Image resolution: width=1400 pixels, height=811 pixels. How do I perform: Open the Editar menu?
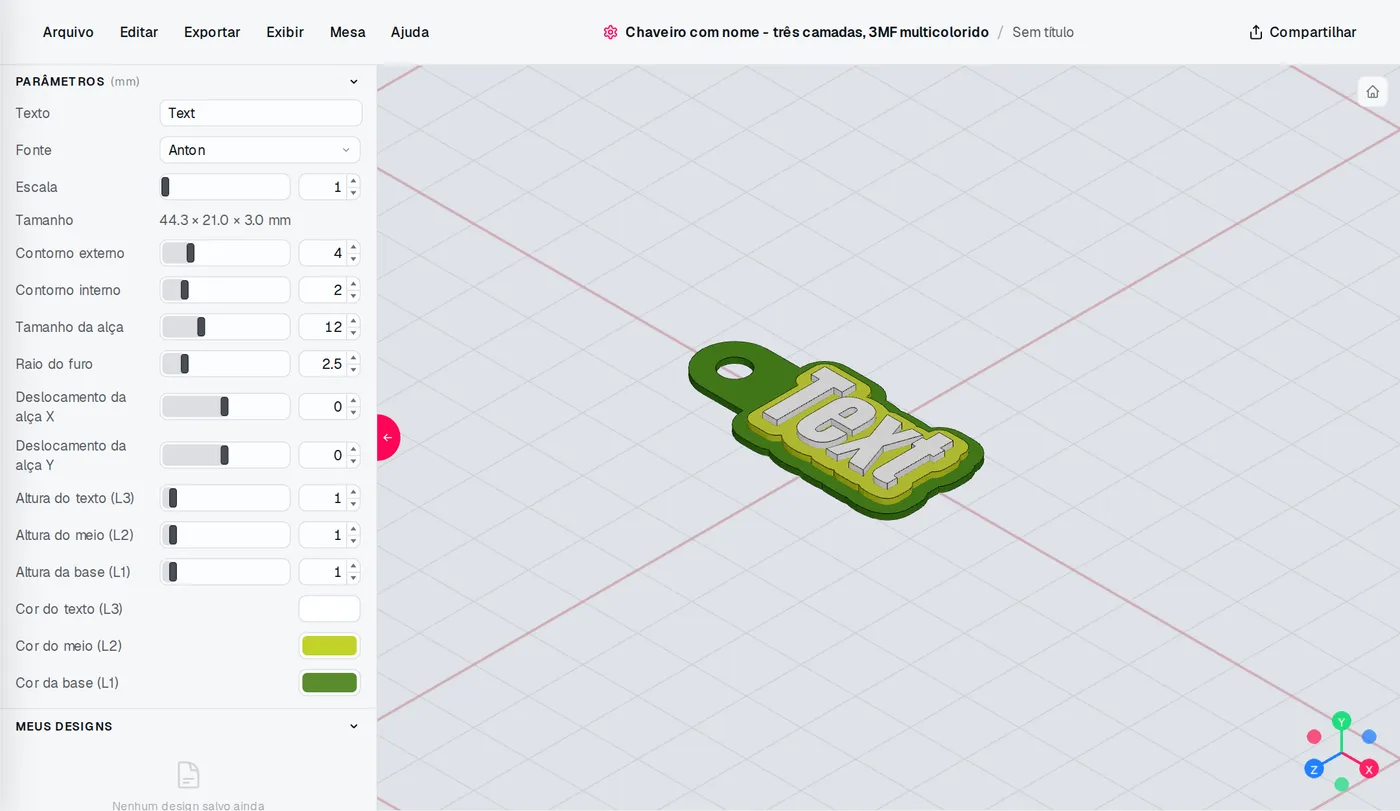pyautogui.click(x=139, y=32)
